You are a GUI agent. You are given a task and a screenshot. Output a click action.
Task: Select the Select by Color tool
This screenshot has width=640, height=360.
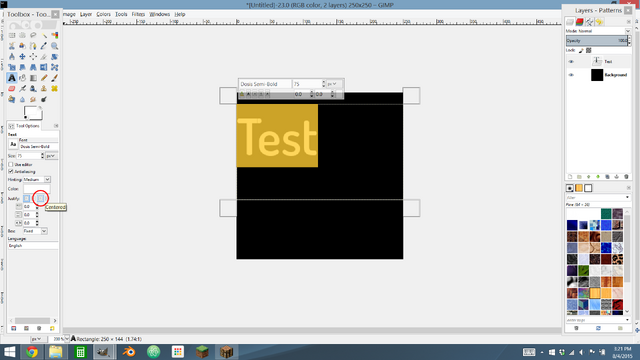(54, 36)
